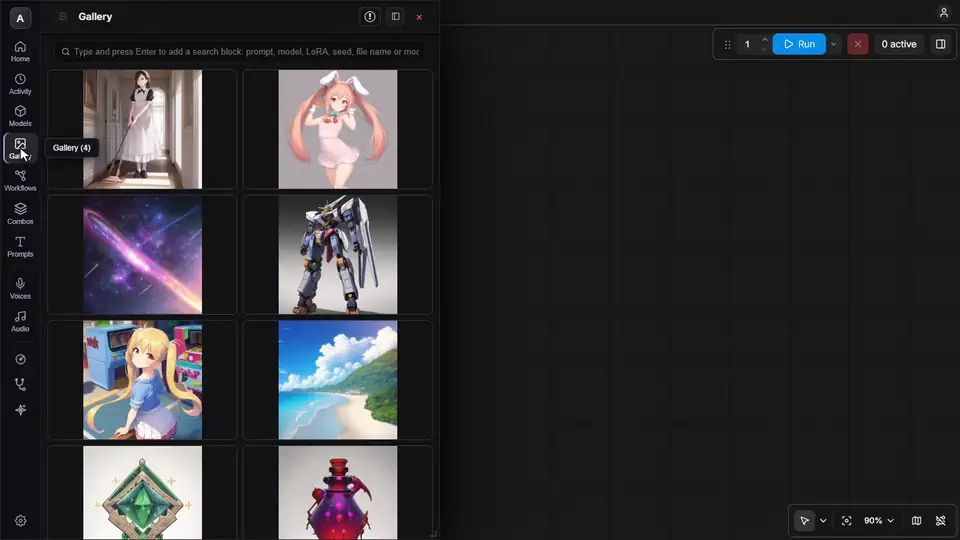Click the link visibility icon at bottom right
960x540 pixels.
tap(940, 521)
